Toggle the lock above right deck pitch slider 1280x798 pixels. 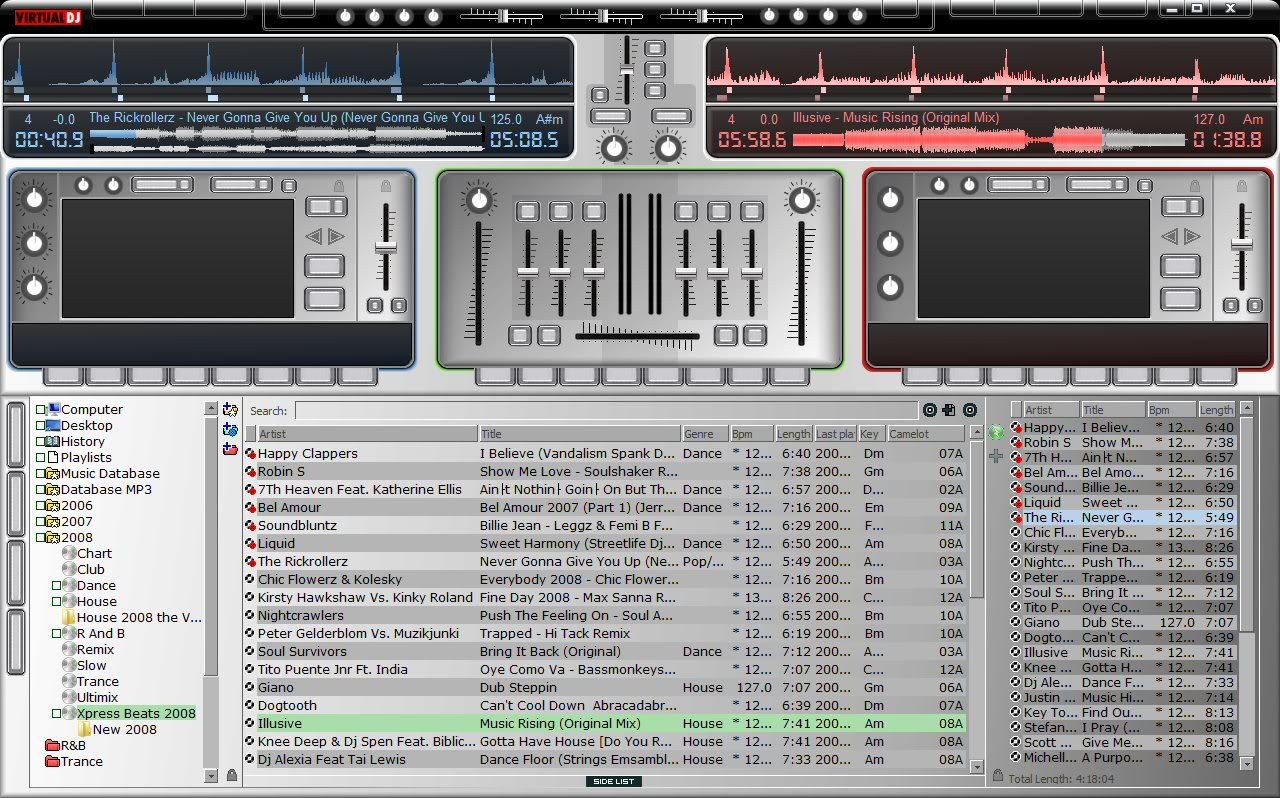[1242, 186]
